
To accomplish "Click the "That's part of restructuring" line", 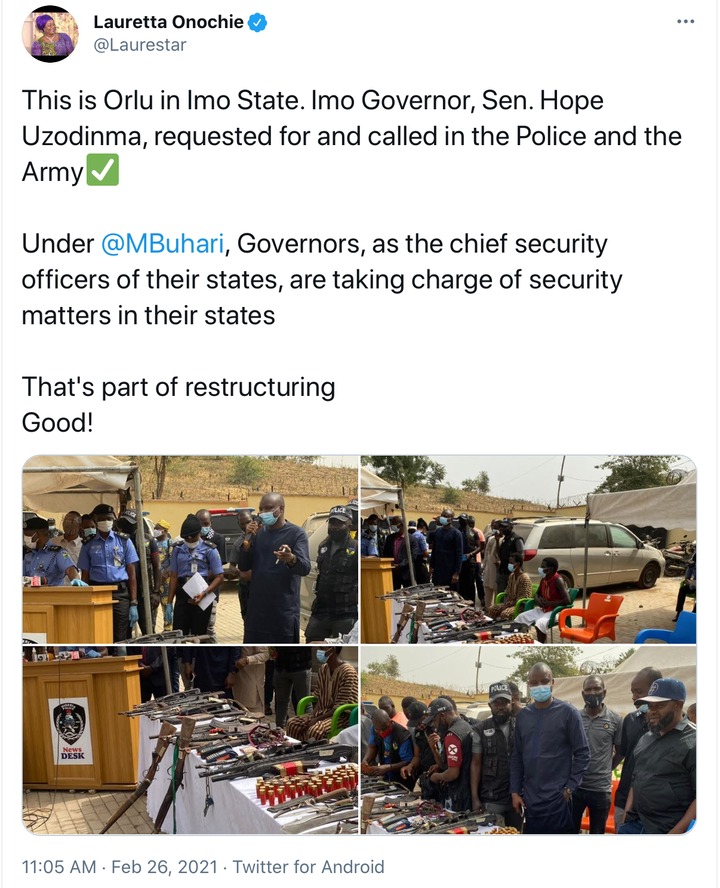I will click(178, 387).
